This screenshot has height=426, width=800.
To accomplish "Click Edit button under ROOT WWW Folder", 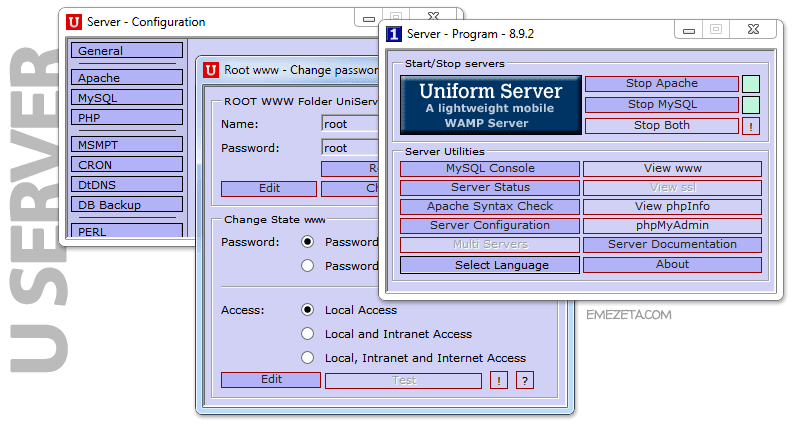I will (269, 189).
